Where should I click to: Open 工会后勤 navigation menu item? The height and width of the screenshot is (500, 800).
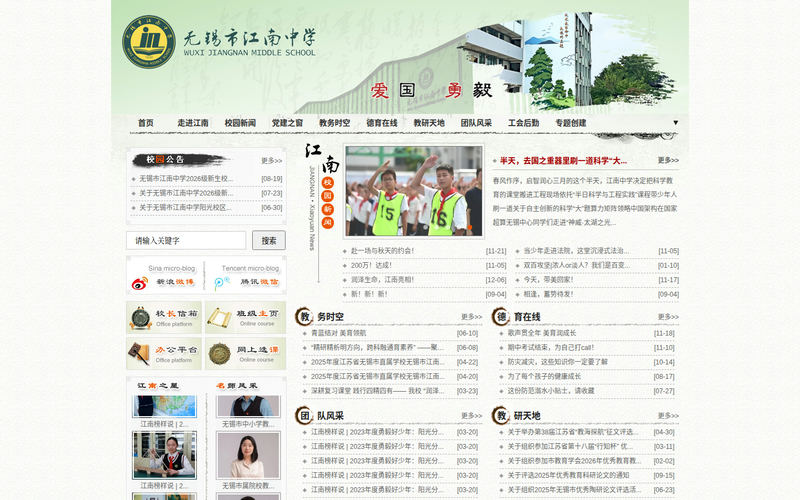523,123
